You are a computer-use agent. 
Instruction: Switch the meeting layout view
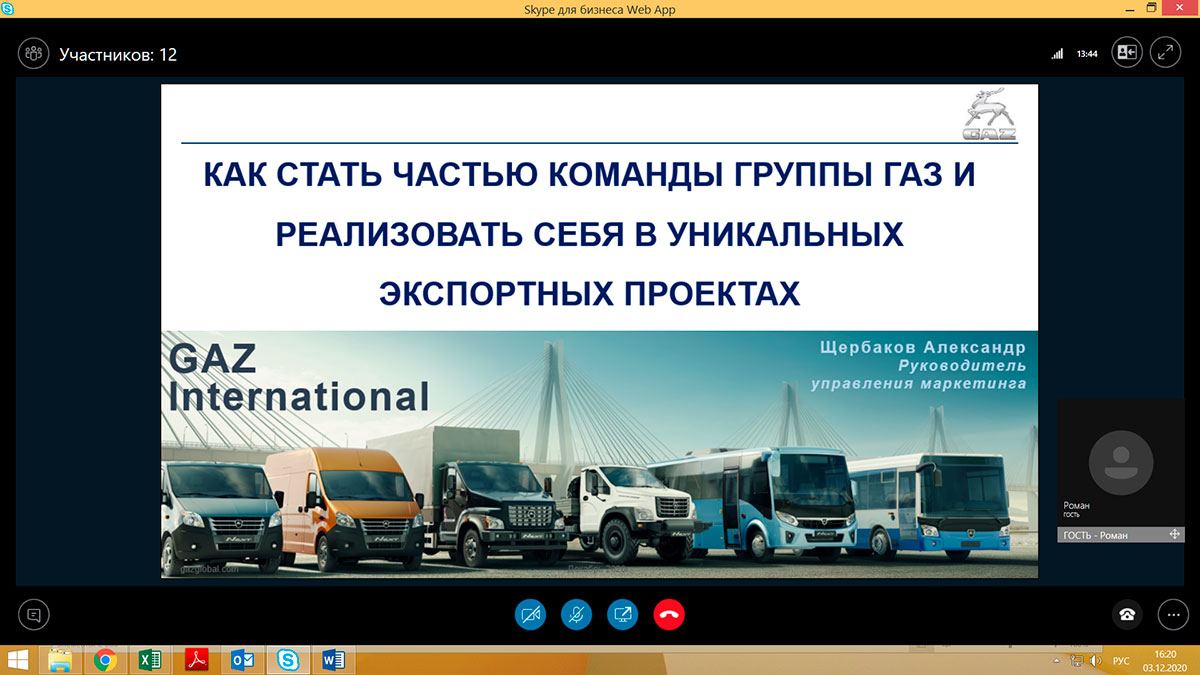[1128, 53]
